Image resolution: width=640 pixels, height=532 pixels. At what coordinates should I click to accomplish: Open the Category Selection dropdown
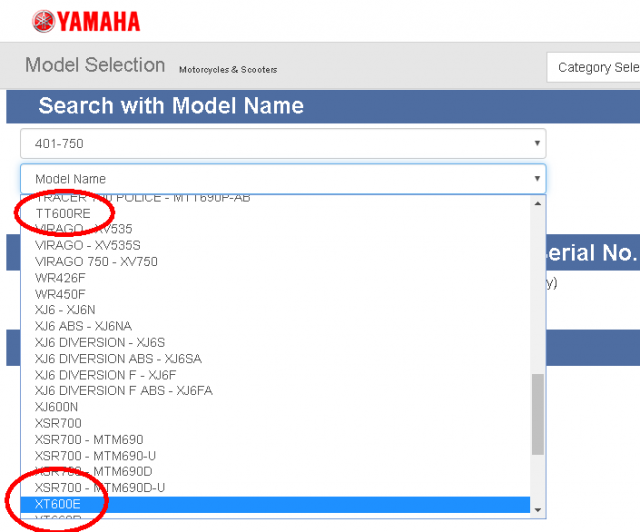click(x=593, y=67)
